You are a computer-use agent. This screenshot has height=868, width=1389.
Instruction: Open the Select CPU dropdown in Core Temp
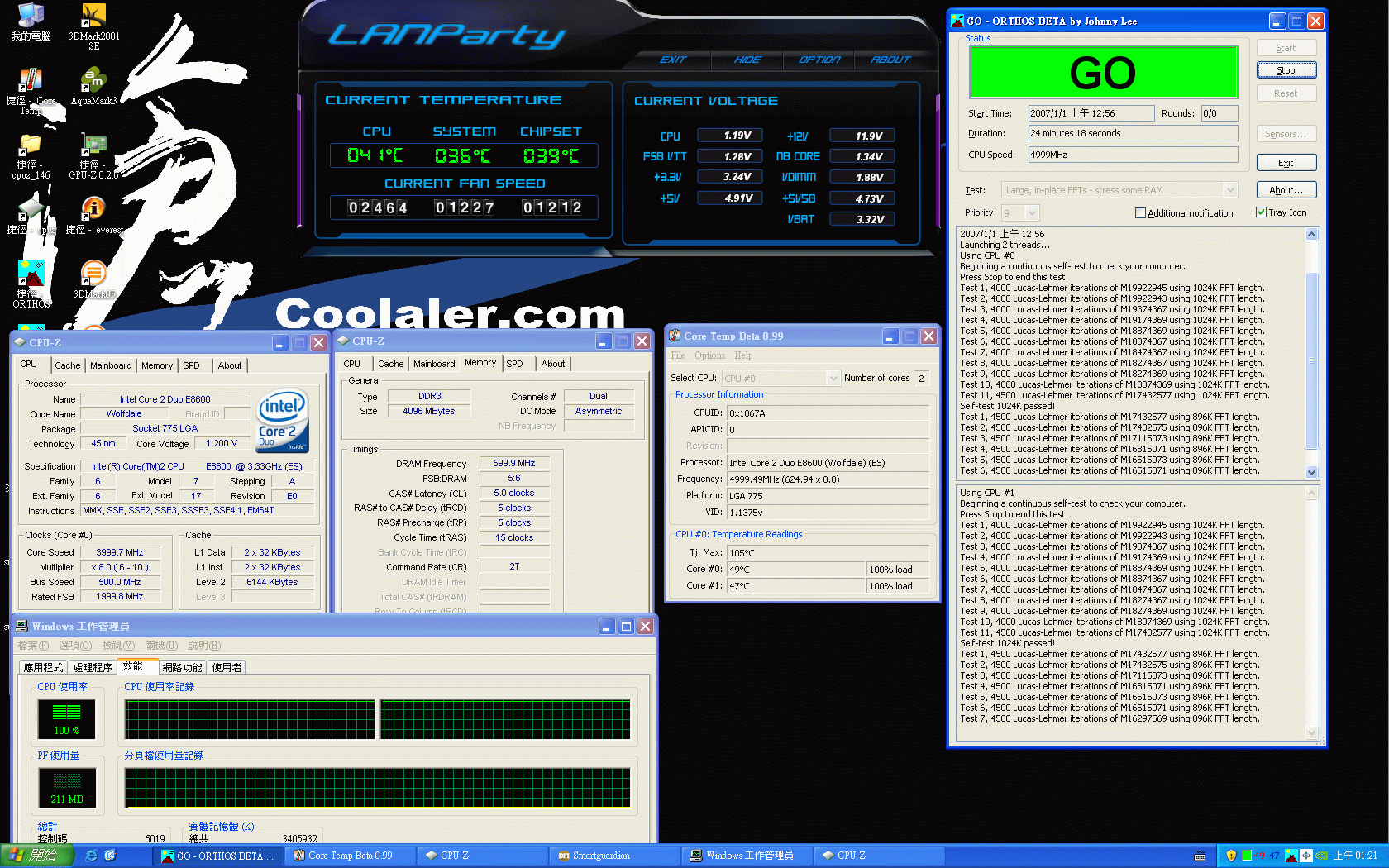(780, 378)
